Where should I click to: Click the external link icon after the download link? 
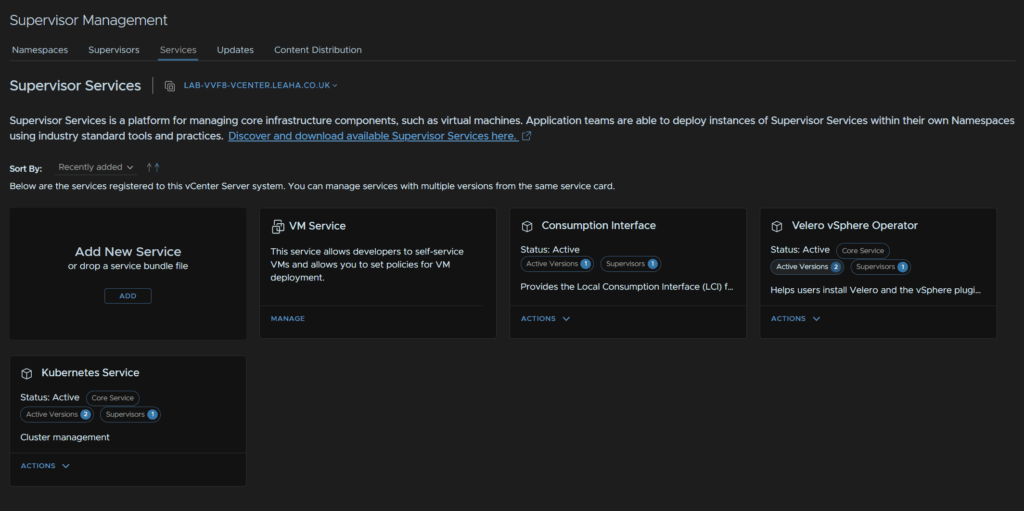[526, 137]
